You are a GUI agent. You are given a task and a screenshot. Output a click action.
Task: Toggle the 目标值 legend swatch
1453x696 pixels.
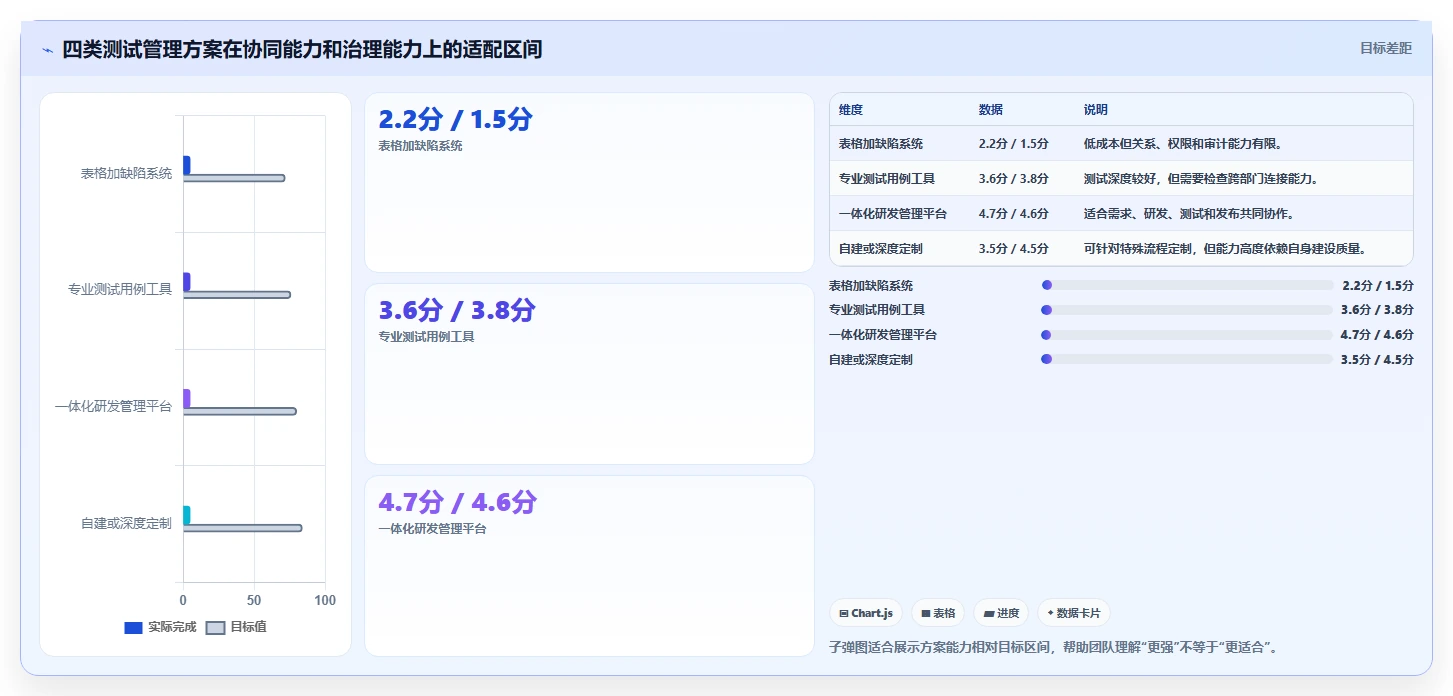point(215,628)
